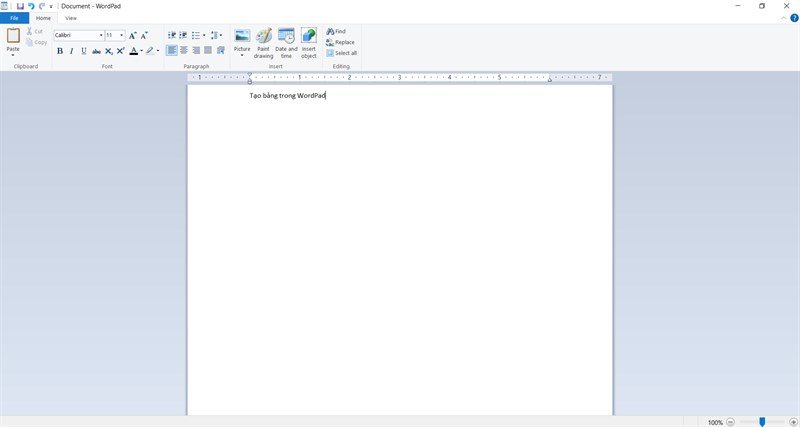Toggle subscript formatting
The width and height of the screenshot is (800, 427).
coord(109,51)
